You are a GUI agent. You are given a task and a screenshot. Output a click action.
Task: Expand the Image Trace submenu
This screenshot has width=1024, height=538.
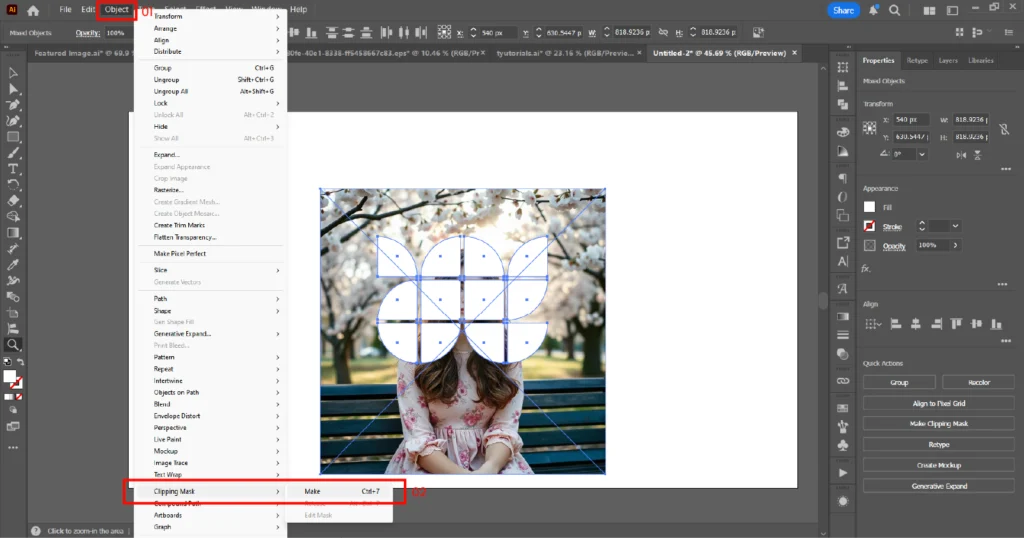pyautogui.click(x=211, y=463)
